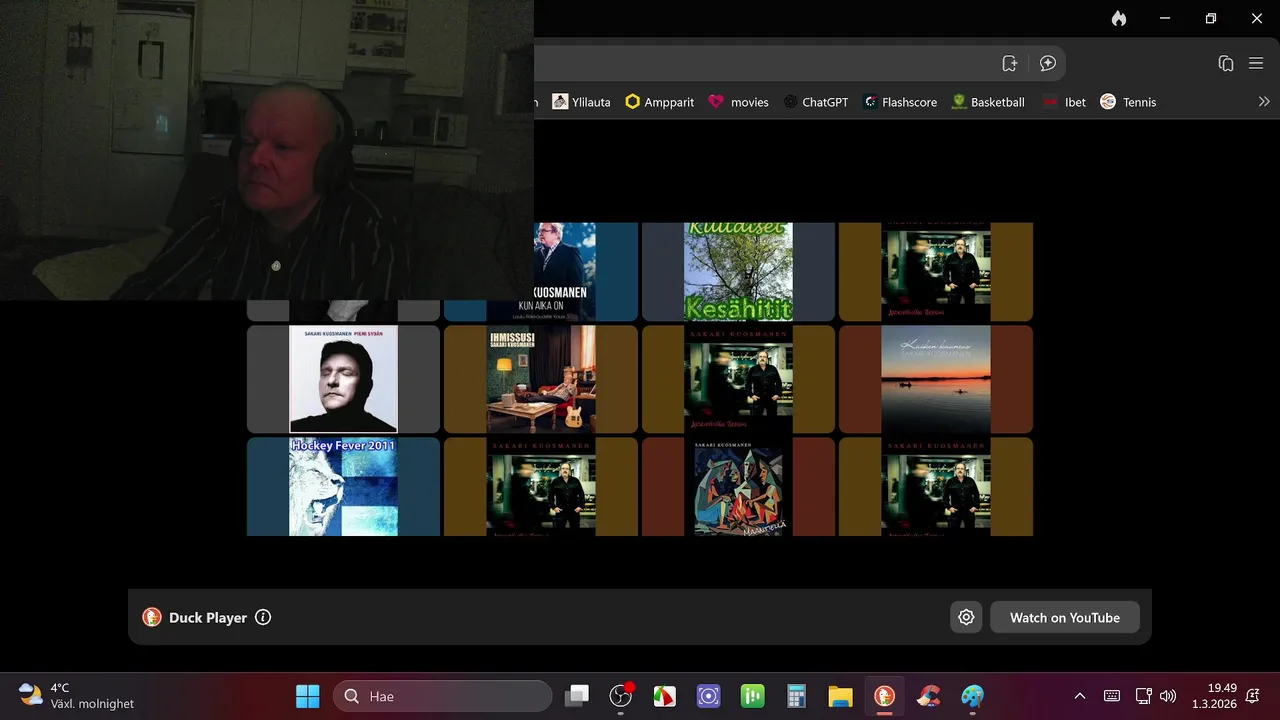Open the purple recorder app on taskbar
This screenshot has width=1280, height=720.
709,696
